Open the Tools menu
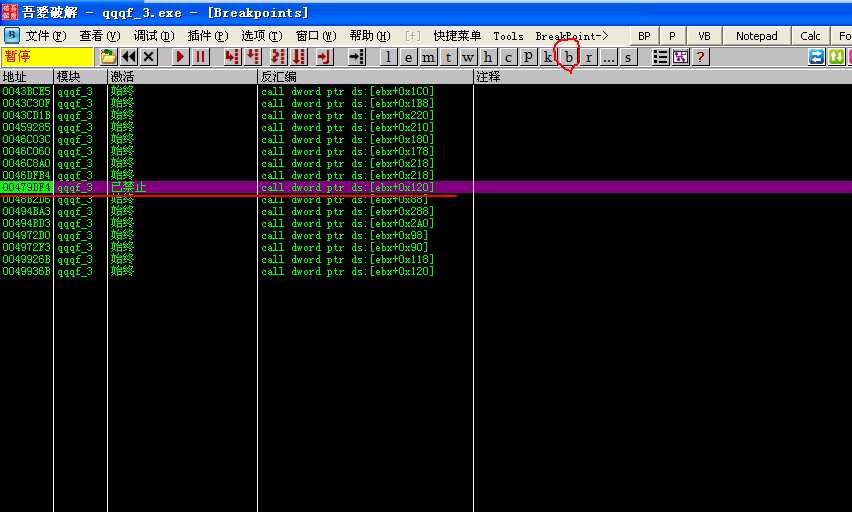The height and width of the screenshot is (512, 852). click(x=508, y=36)
